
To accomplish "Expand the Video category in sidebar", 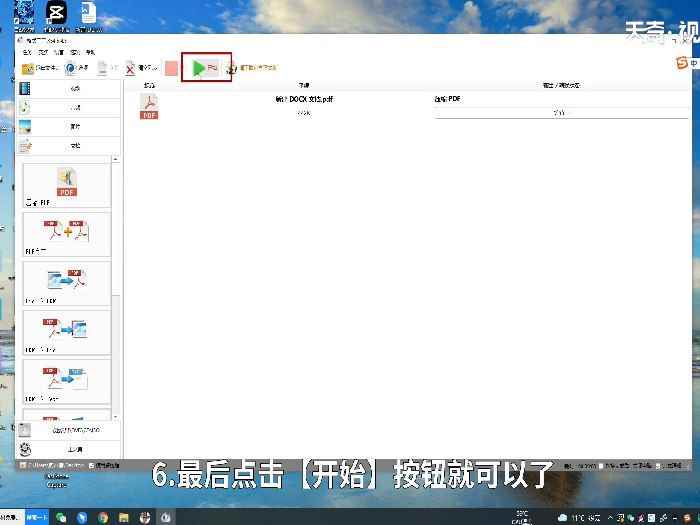I will point(67,88).
